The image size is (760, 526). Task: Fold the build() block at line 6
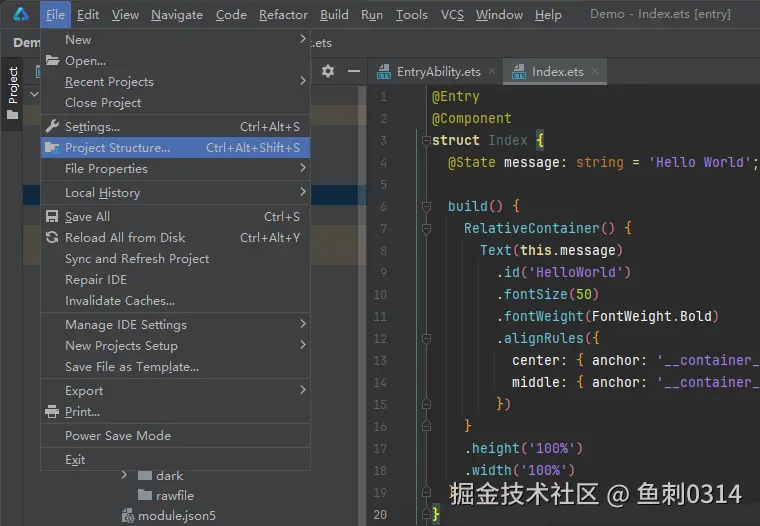tap(427, 207)
